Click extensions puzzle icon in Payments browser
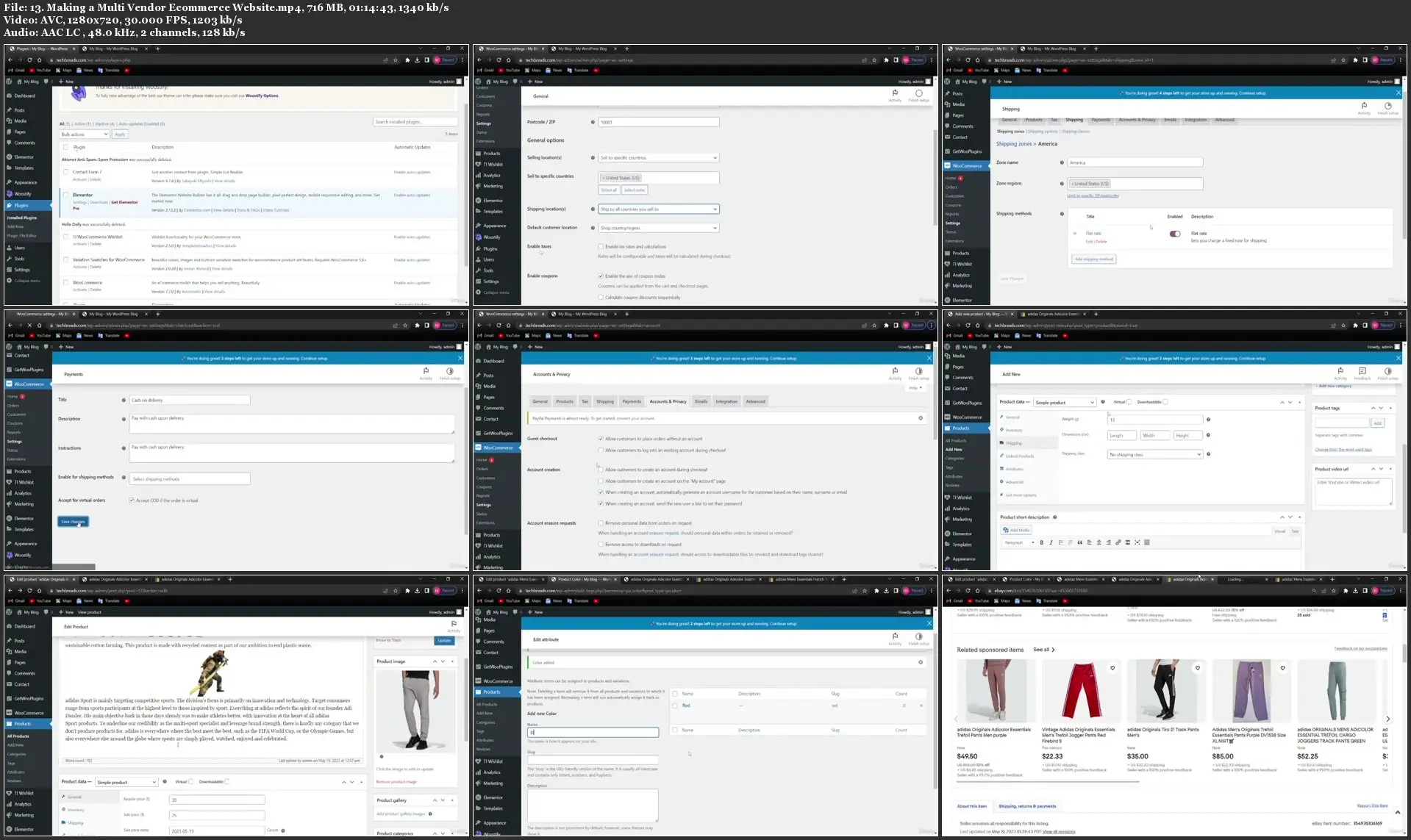 [x=416, y=325]
